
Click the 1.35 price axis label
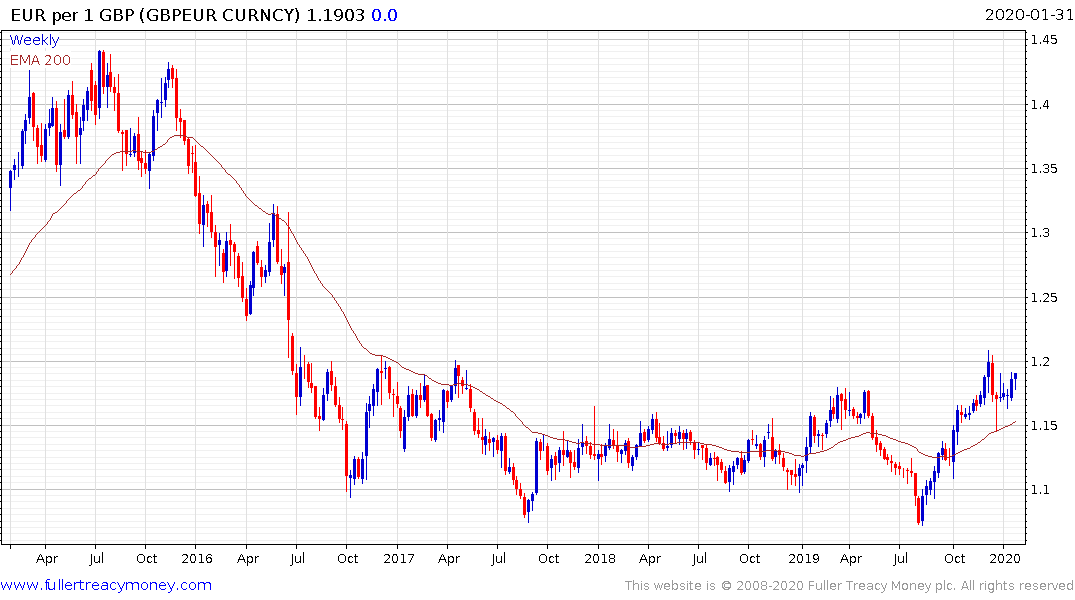(1044, 169)
